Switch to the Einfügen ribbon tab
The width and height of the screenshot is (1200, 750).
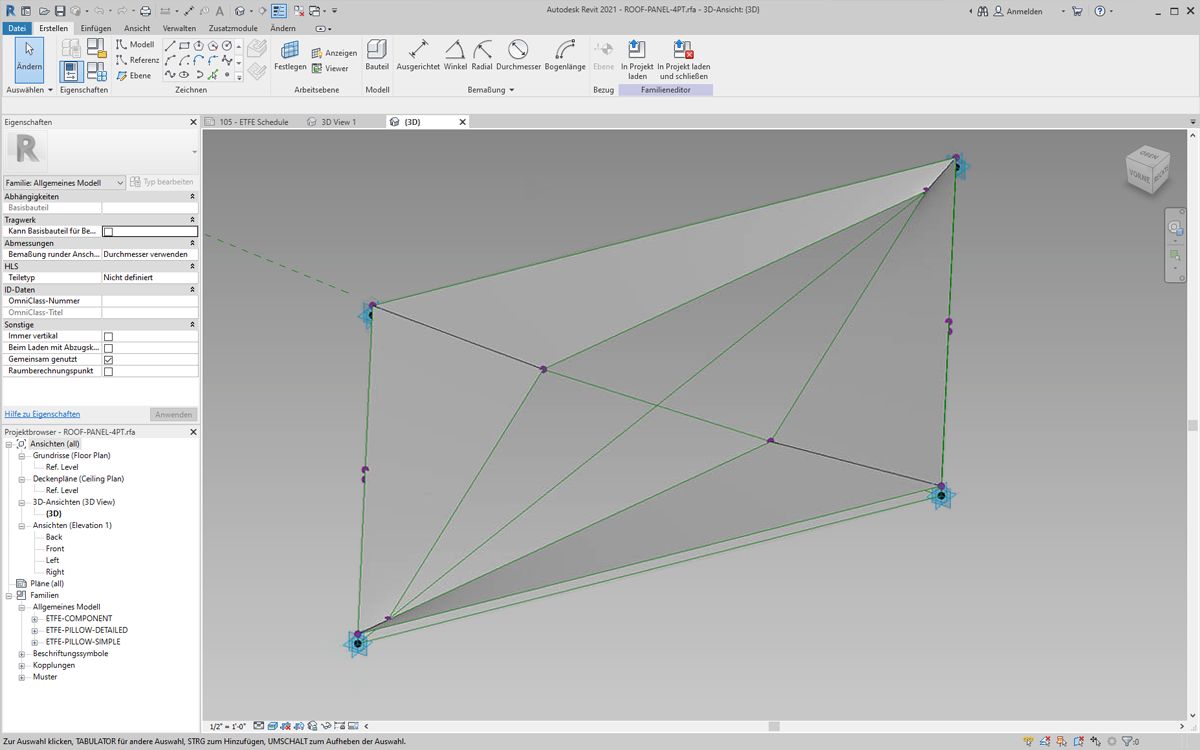pos(96,28)
